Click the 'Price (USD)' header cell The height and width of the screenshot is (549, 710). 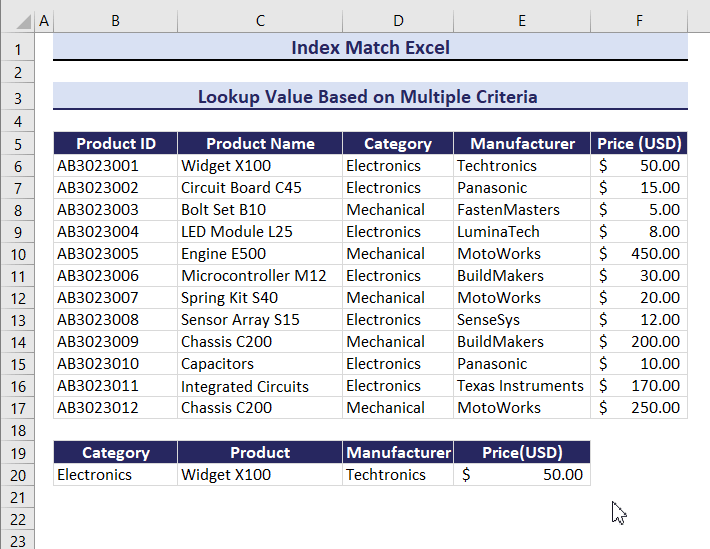(638, 143)
